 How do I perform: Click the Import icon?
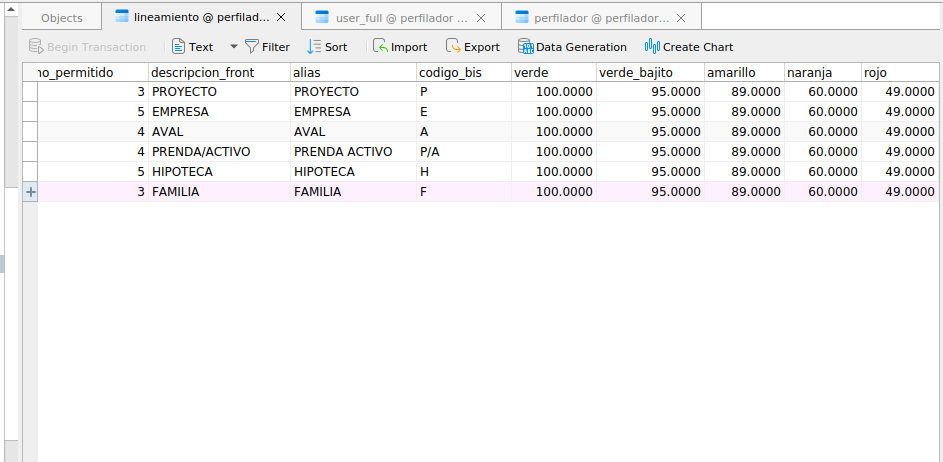381,47
